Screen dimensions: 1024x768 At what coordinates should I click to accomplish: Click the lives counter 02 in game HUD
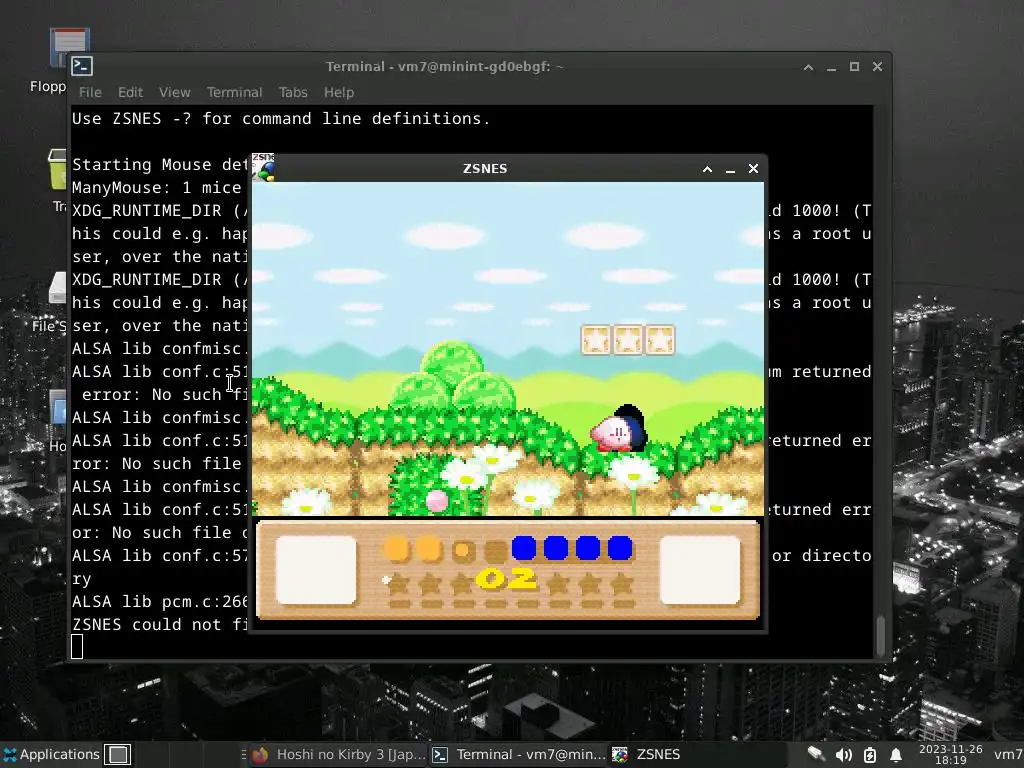(507, 579)
